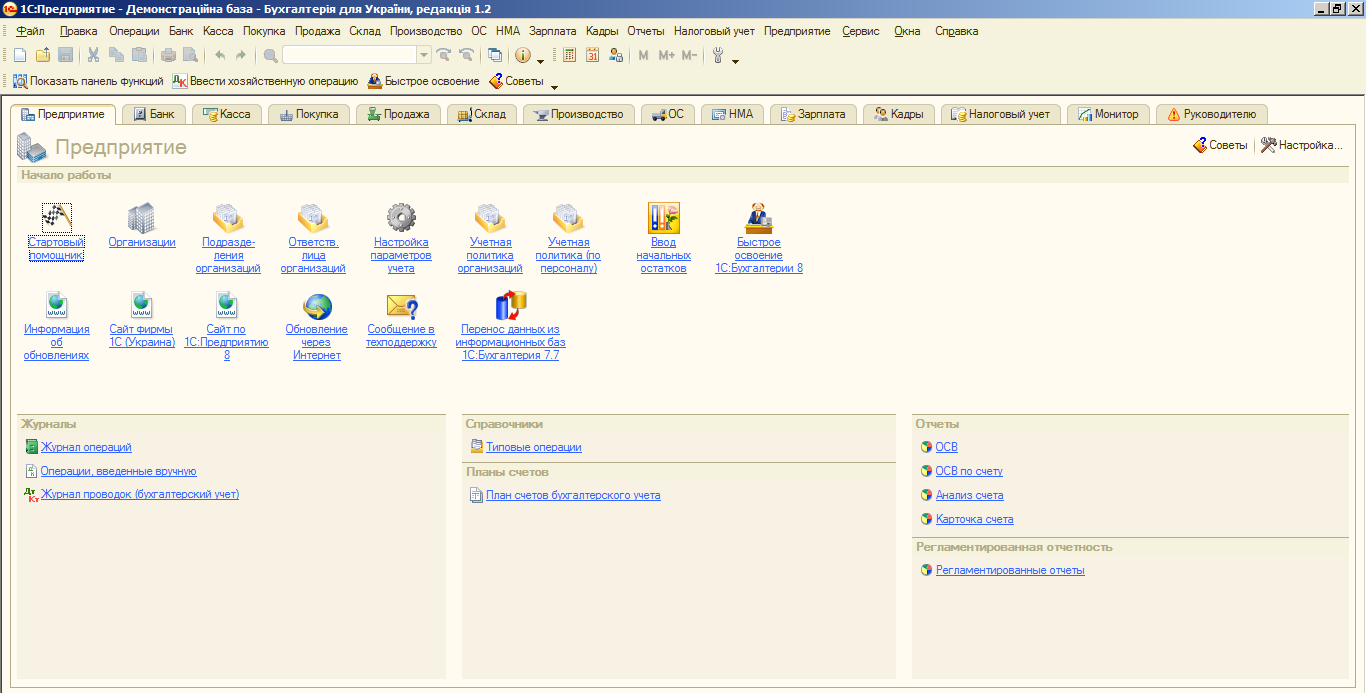Open the Журнал операций link

pos(86,447)
